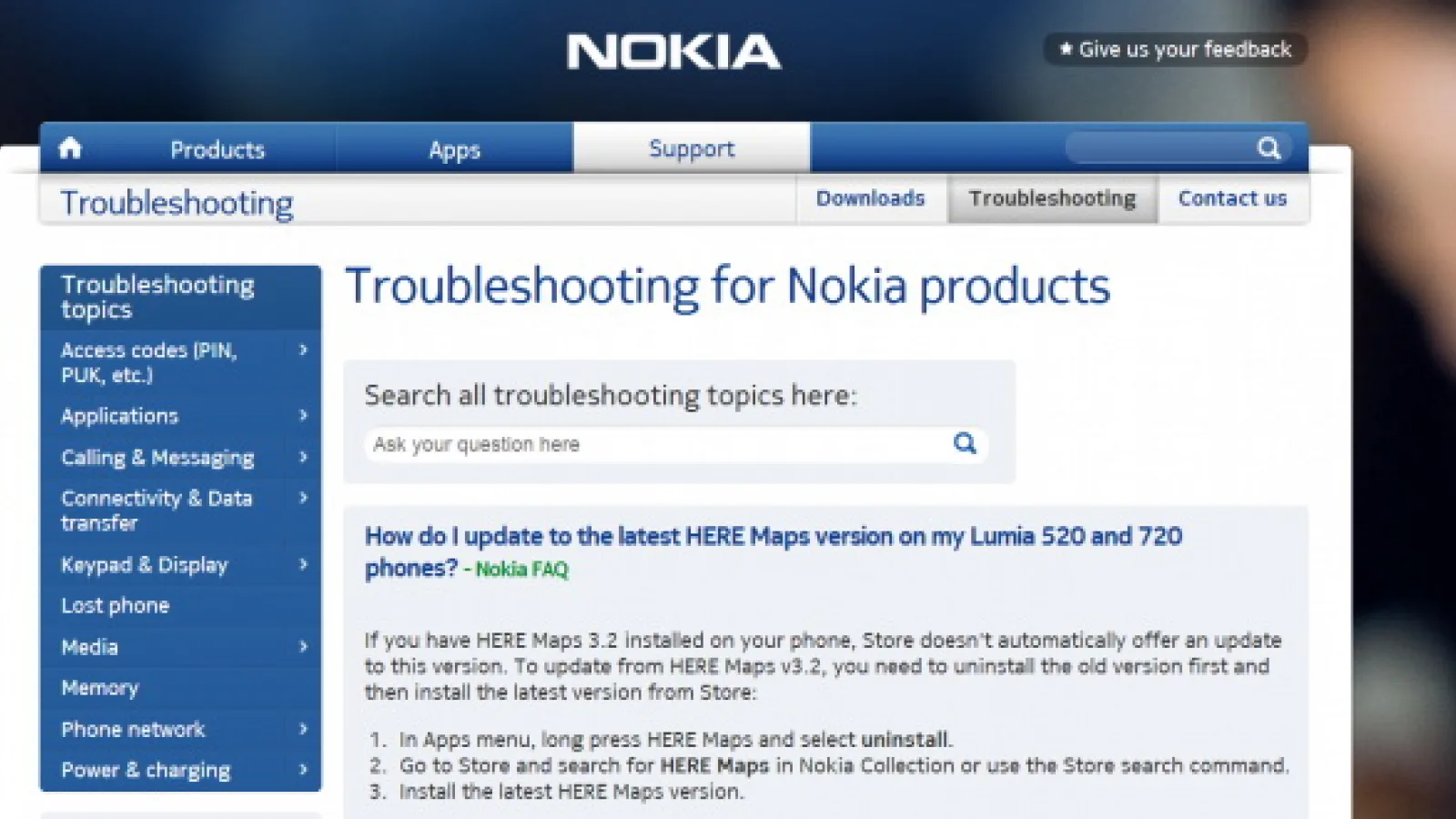Open the Applications topic
The height and width of the screenshot is (819, 1456).
click(x=119, y=416)
